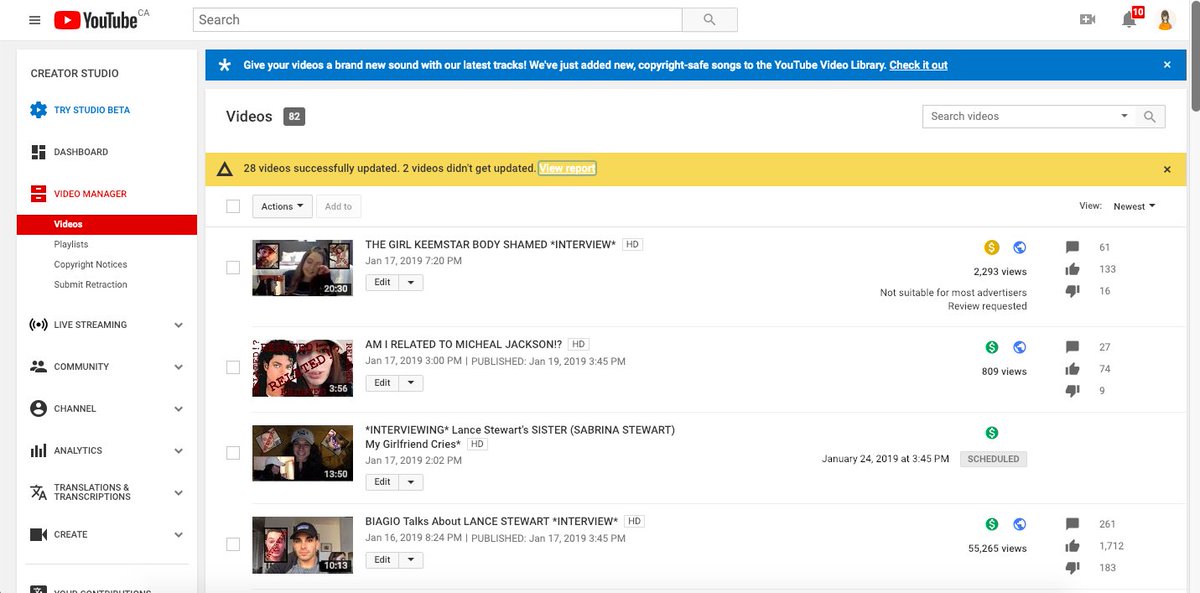Toggle the select-all videos checkbox

(x=233, y=206)
